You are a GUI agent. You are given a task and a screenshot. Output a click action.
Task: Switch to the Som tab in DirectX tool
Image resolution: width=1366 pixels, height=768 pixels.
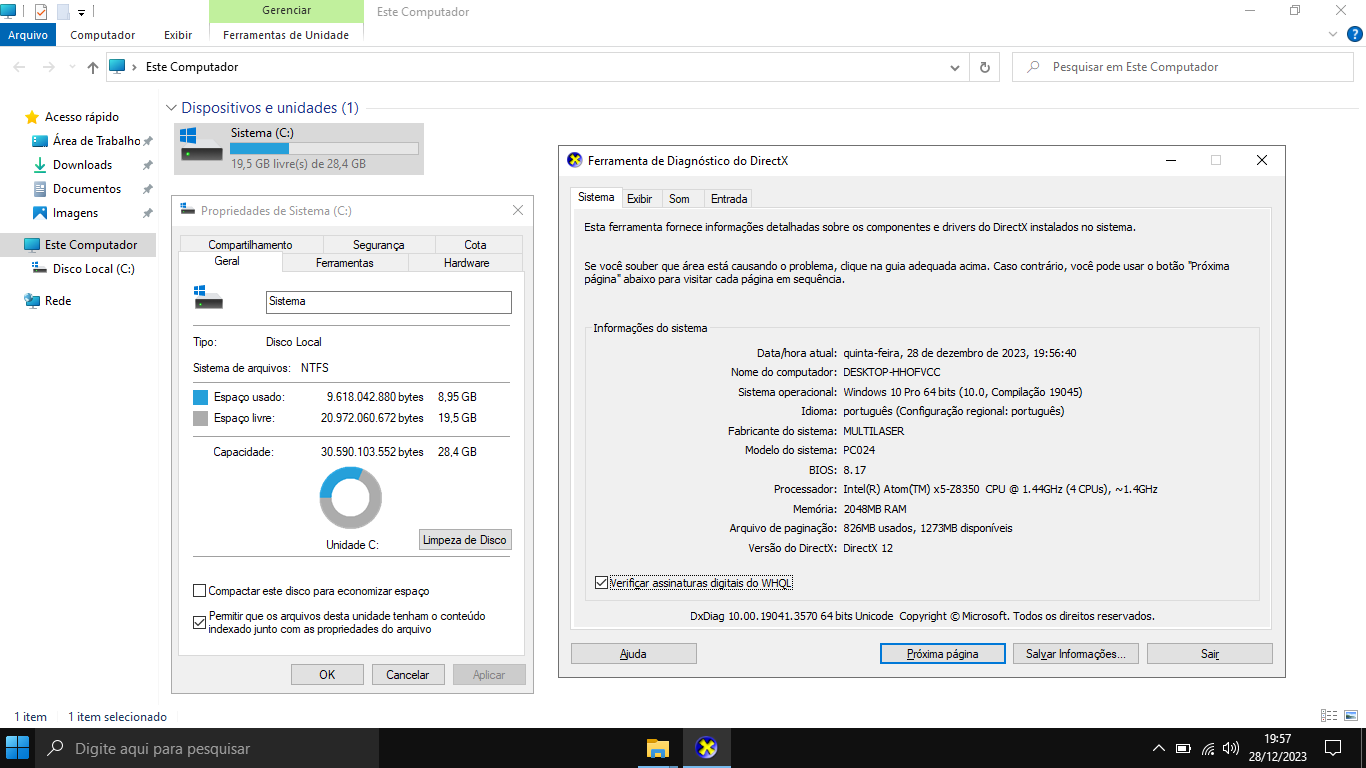click(680, 198)
